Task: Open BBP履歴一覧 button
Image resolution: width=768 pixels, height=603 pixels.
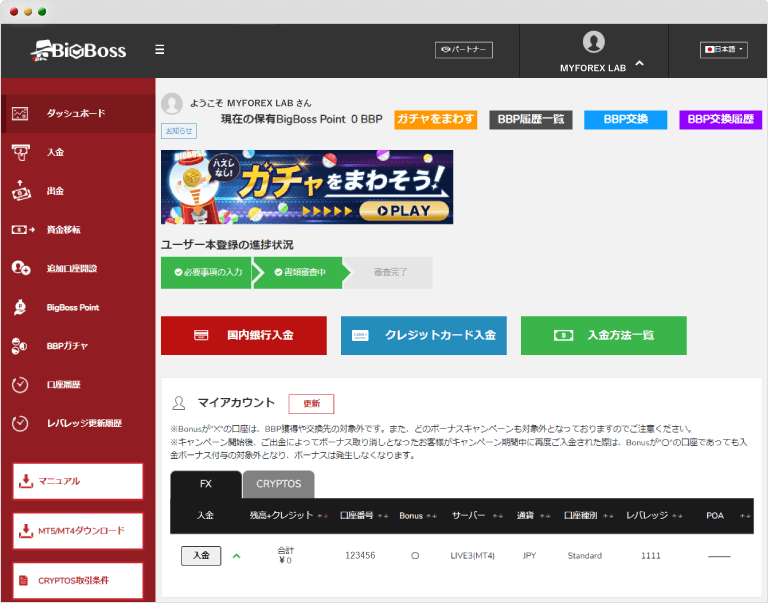Action: (531, 120)
